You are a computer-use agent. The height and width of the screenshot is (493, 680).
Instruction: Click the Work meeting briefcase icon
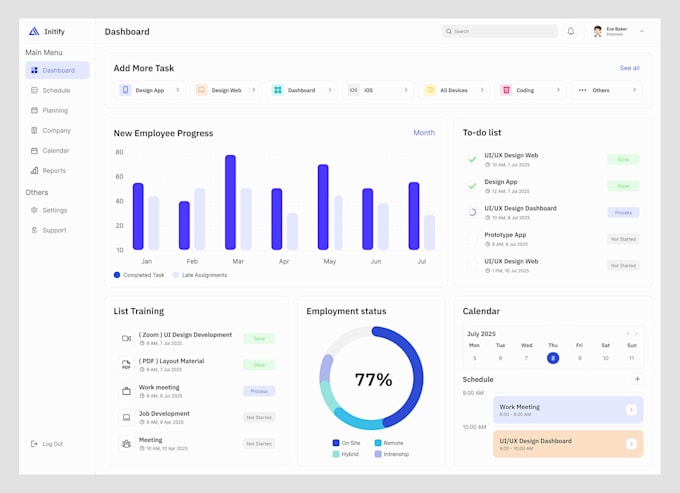pos(126,391)
